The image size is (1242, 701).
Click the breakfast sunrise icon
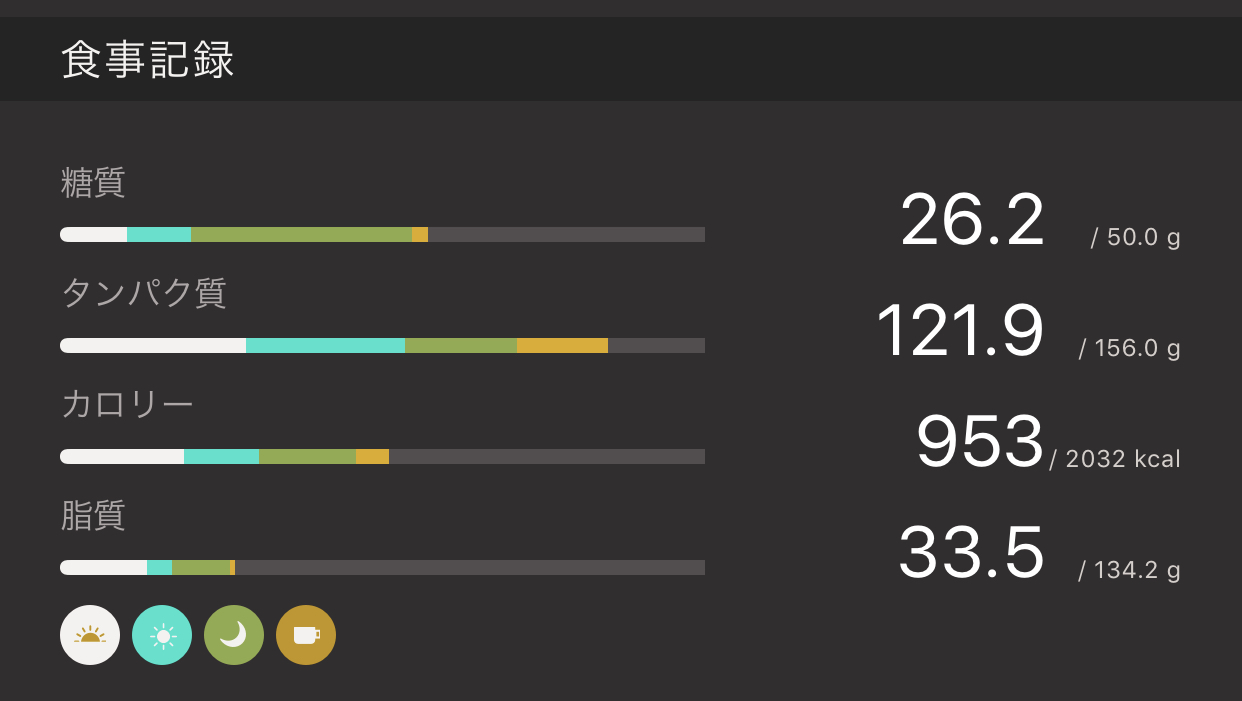click(90, 635)
